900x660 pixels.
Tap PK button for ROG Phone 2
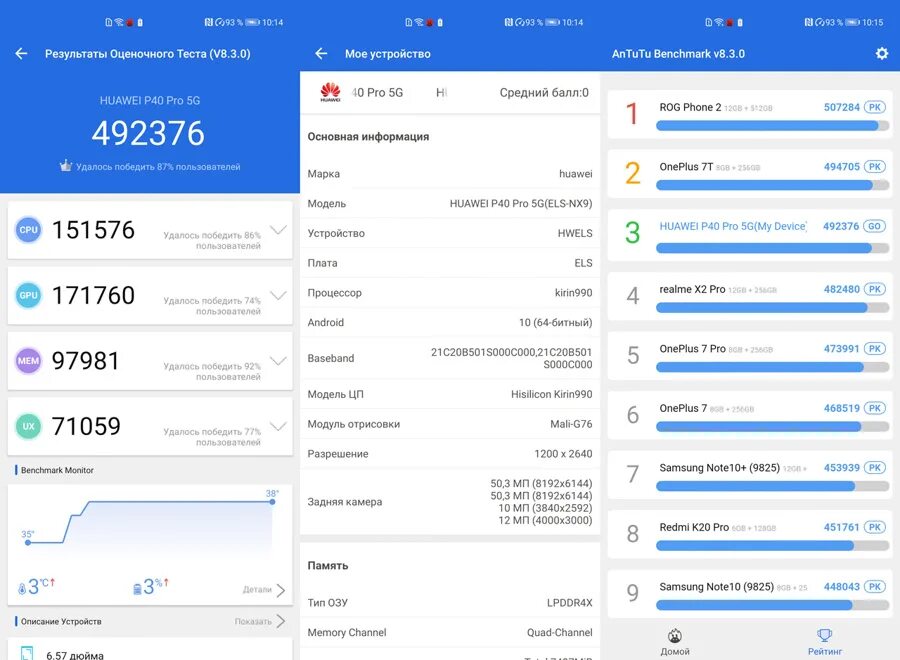[875, 107]
